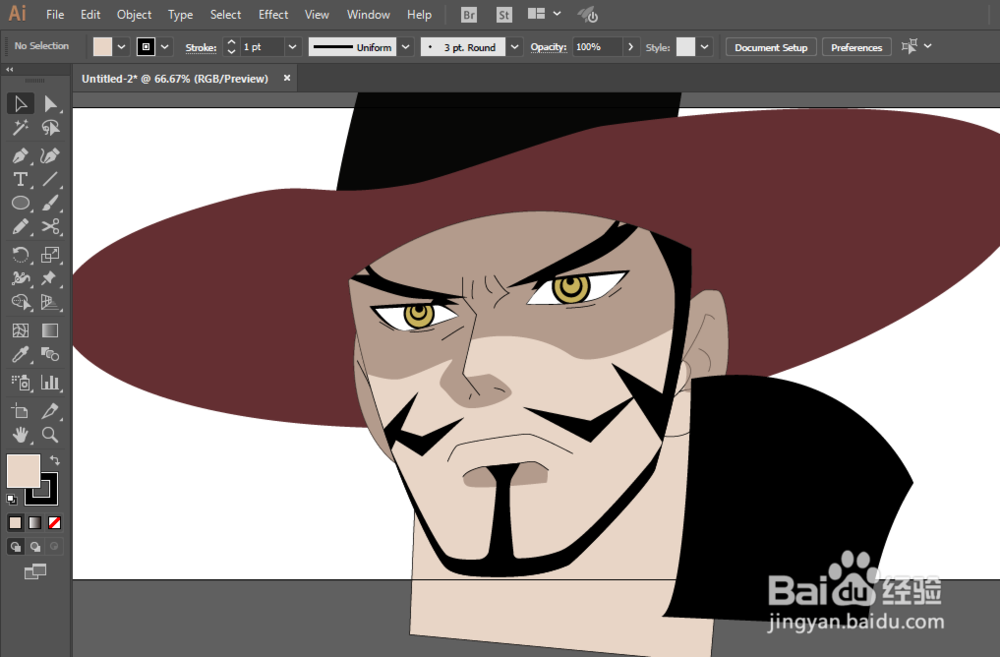The height and width of the screenshot is (657, 1000).
Task: Click the align-to-selection icon in control bar
Action: (x=909, y=46)
